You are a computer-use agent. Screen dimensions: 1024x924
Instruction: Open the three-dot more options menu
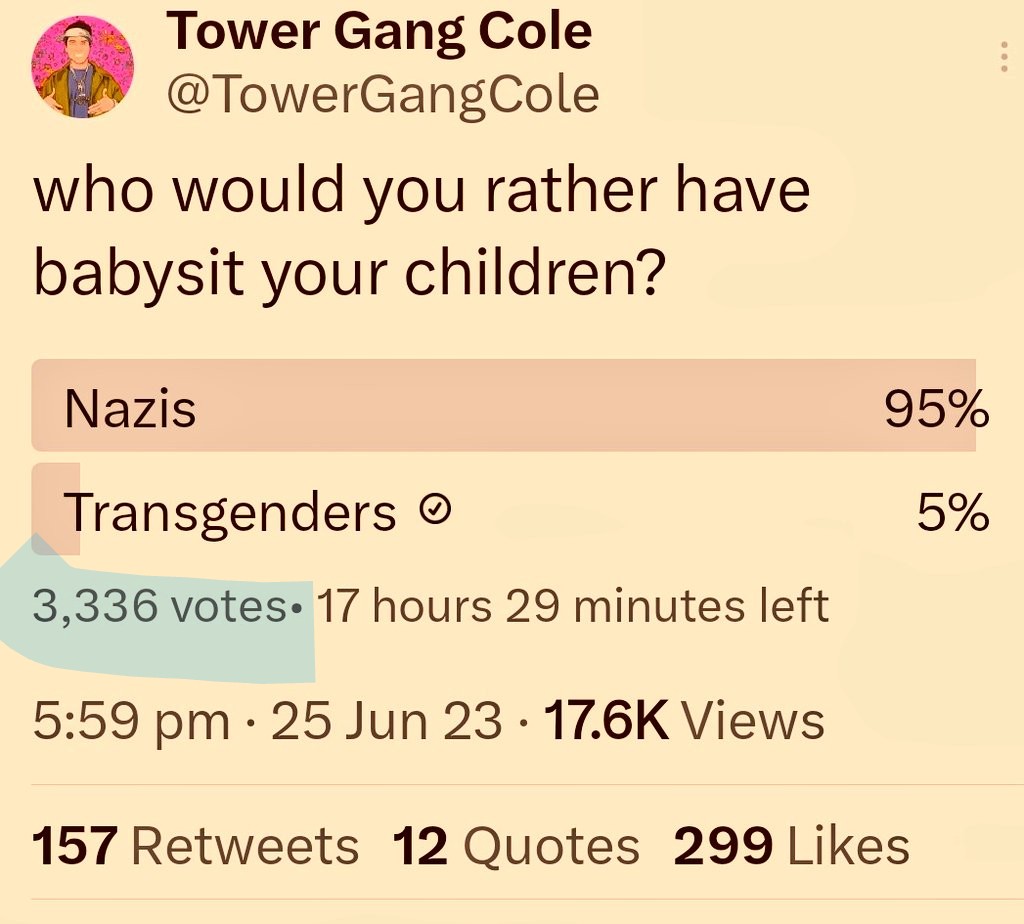click(1004, 57)
